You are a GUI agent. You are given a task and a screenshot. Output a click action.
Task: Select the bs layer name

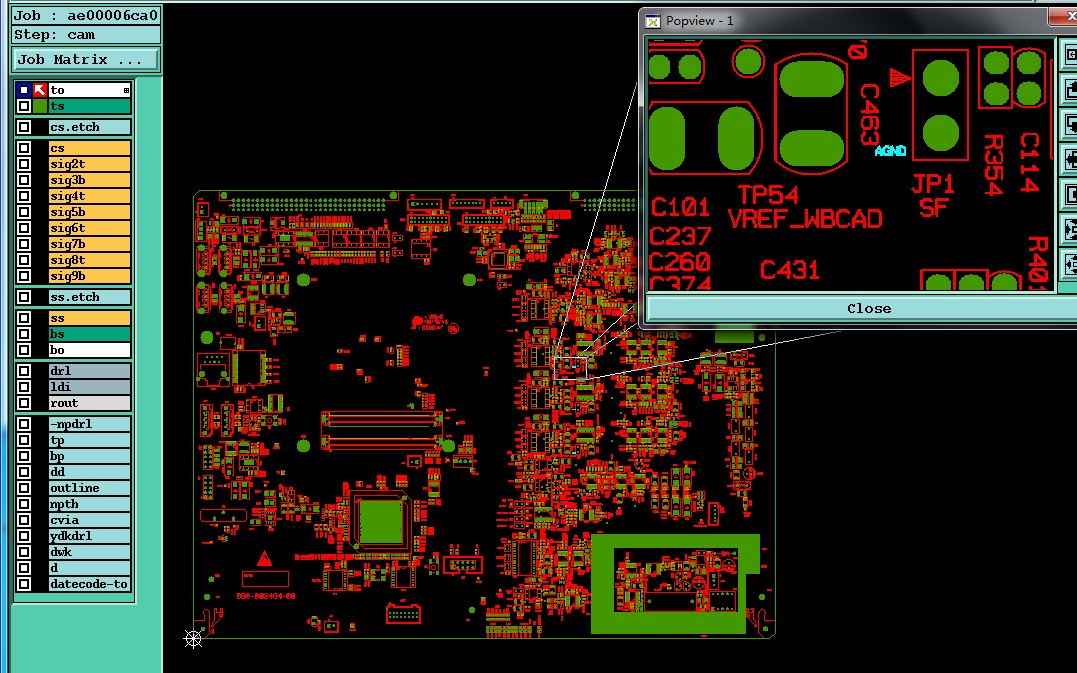tap(89, 334)
